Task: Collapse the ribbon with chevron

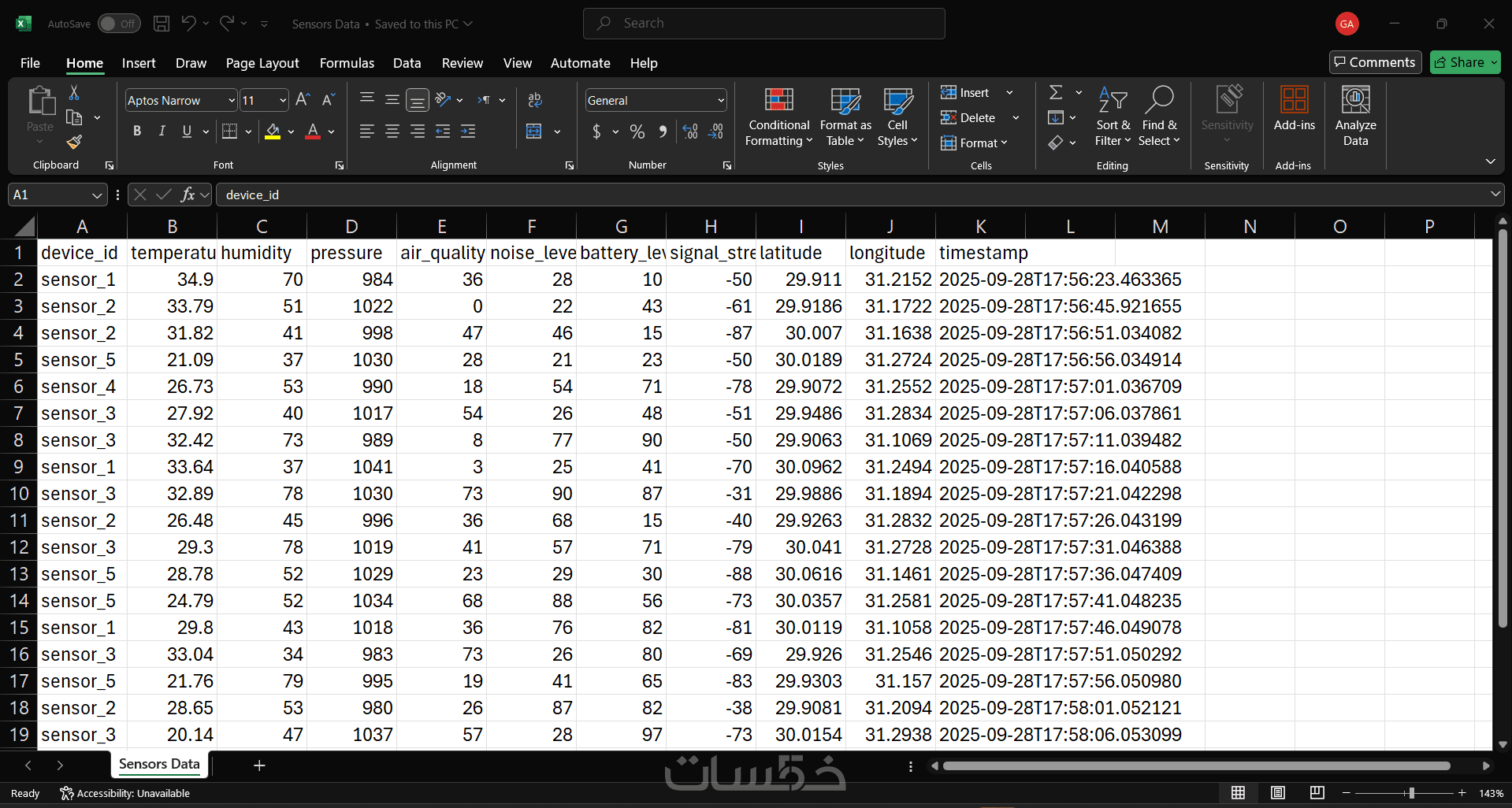Action: [1490, 161]
